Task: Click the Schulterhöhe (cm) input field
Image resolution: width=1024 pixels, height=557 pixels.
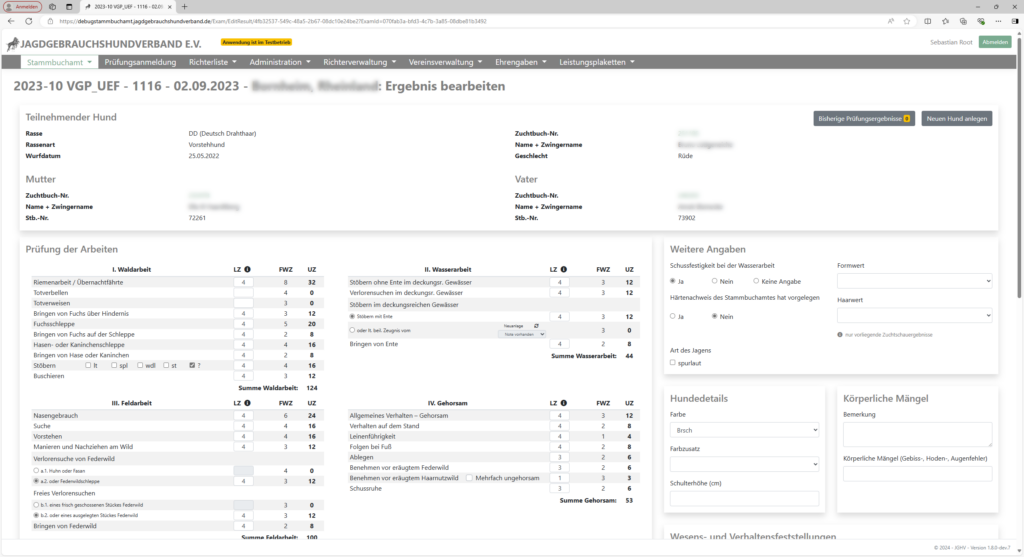Action: 744,499
